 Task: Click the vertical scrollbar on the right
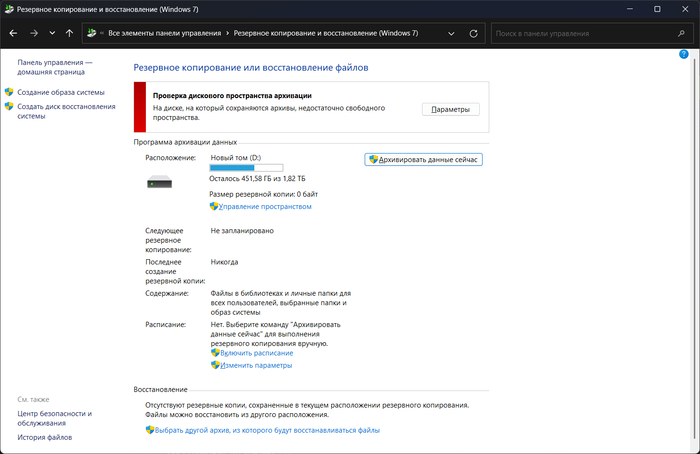tap(694, 249)
